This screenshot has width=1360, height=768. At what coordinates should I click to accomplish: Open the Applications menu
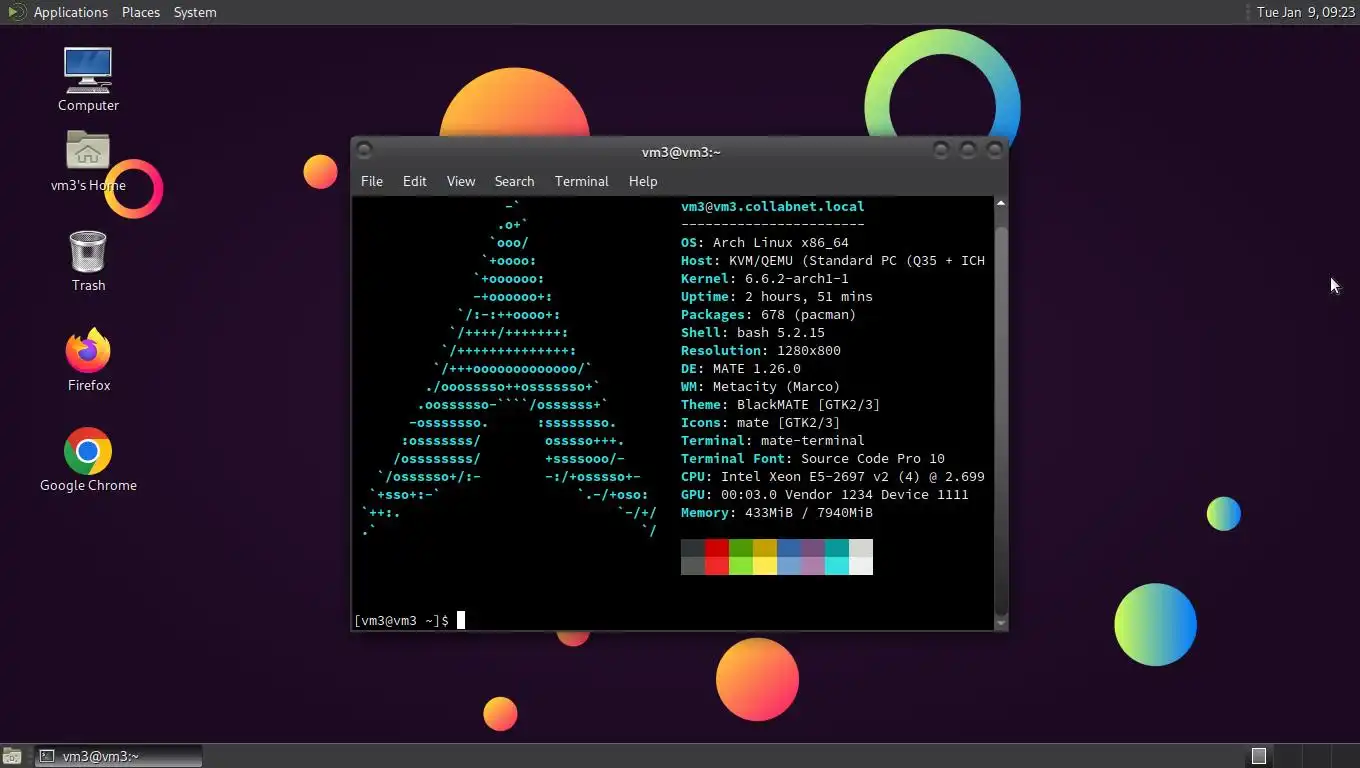point(70,12)
